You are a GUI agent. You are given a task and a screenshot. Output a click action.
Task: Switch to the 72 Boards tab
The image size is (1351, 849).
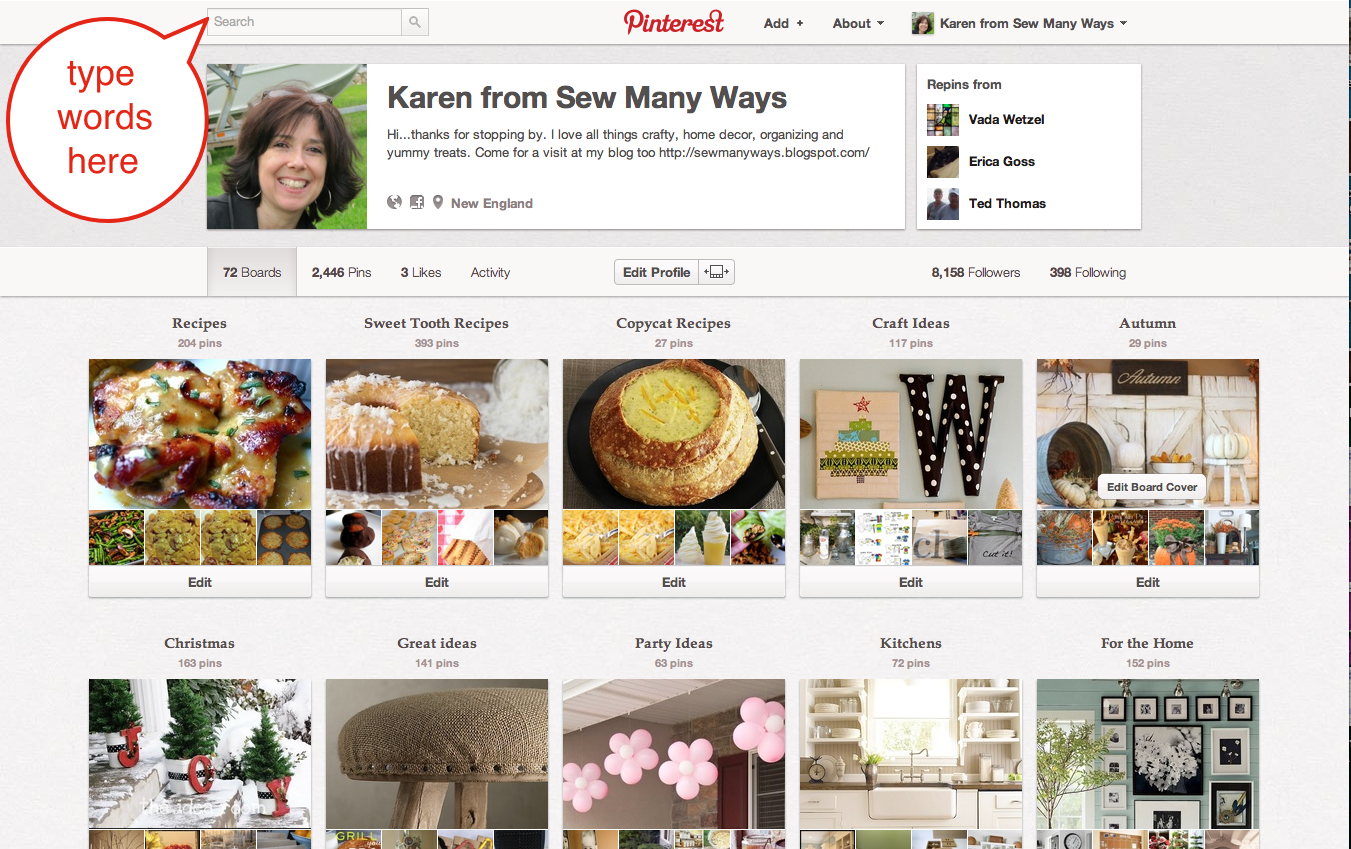point(251,271)
